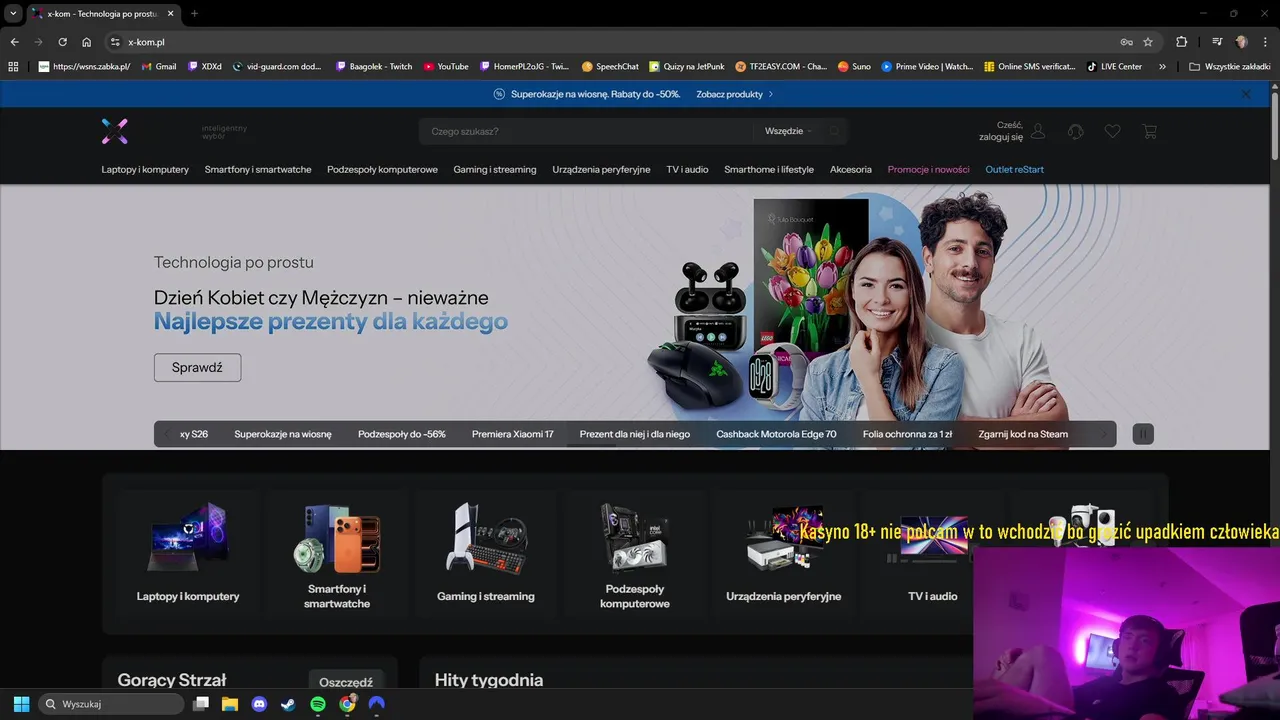Open the Gaming i streaming menu
This screenshot has height=720, width=1280.
point(495,170)
